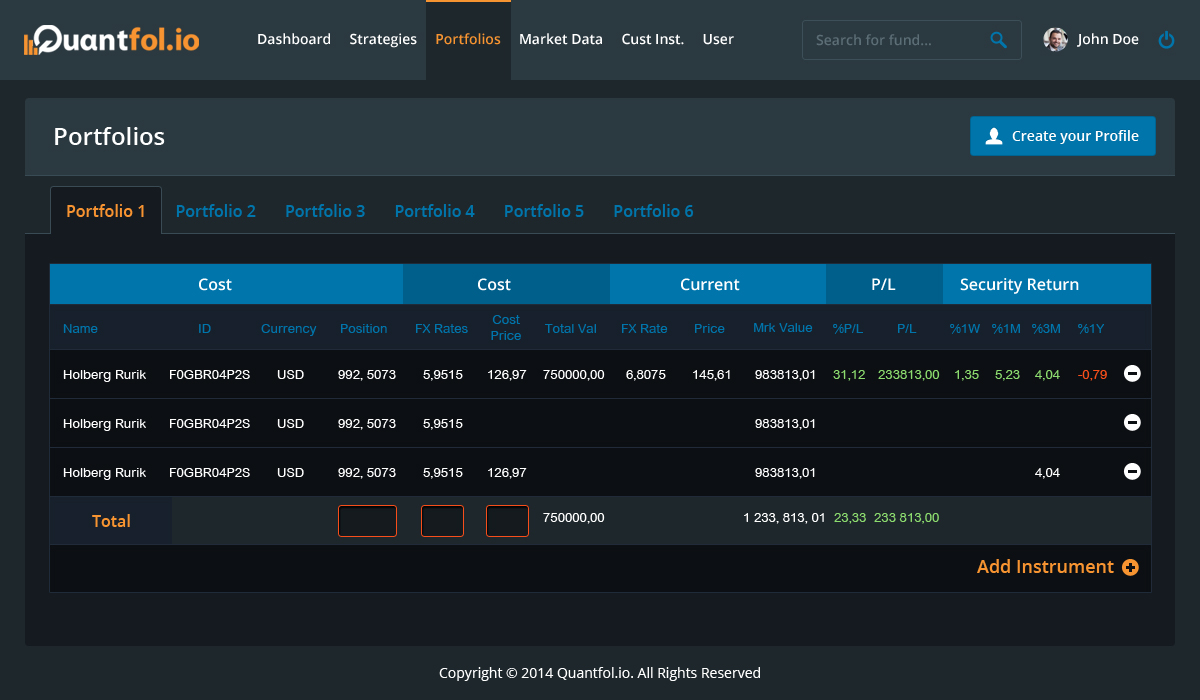This screenshot has width=1200, height=700.
Task: Open the Portfolio 6 tab
Action: (x=653, y=211)
